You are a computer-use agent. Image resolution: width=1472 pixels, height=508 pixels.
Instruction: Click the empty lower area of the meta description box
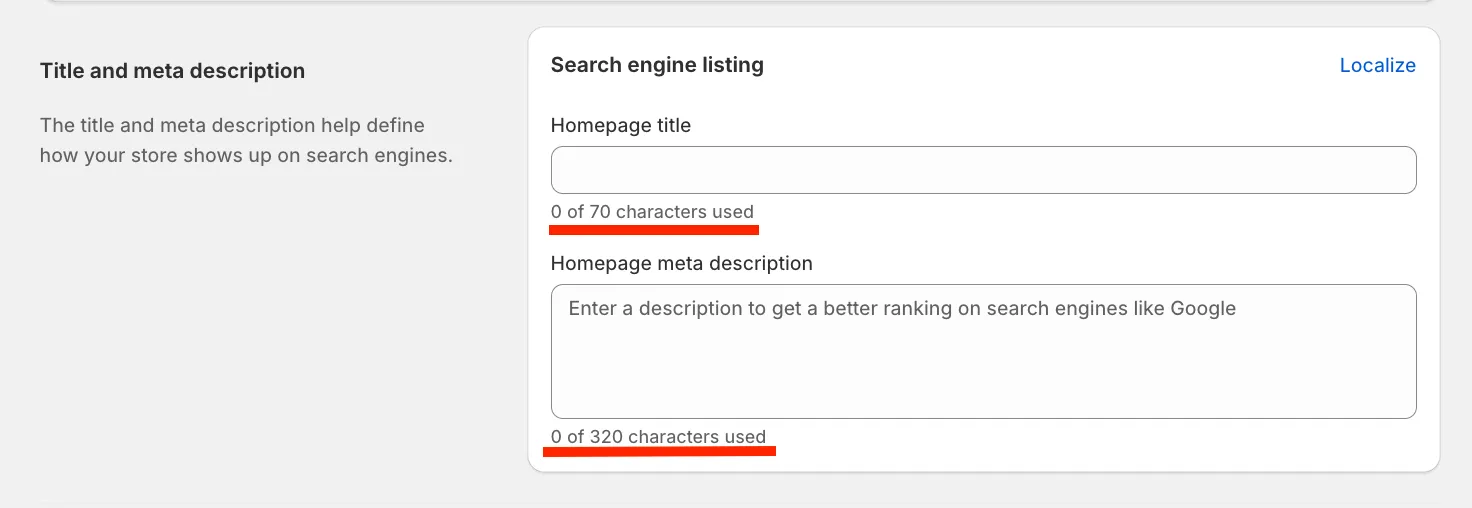coord(983,375)
